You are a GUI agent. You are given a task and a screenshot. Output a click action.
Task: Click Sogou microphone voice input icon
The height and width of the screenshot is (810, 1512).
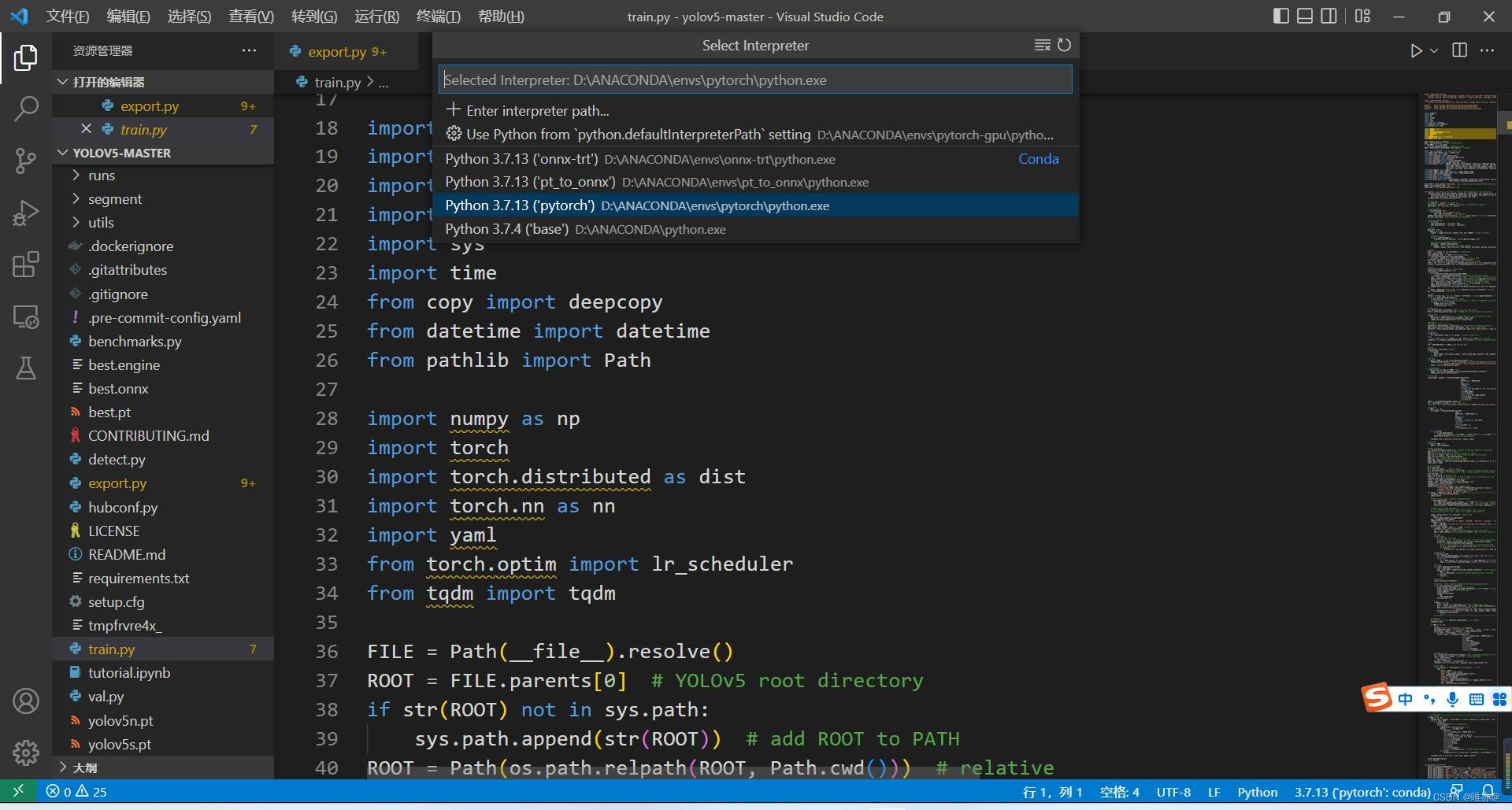pyautogui.click(x=1452, y=699)
